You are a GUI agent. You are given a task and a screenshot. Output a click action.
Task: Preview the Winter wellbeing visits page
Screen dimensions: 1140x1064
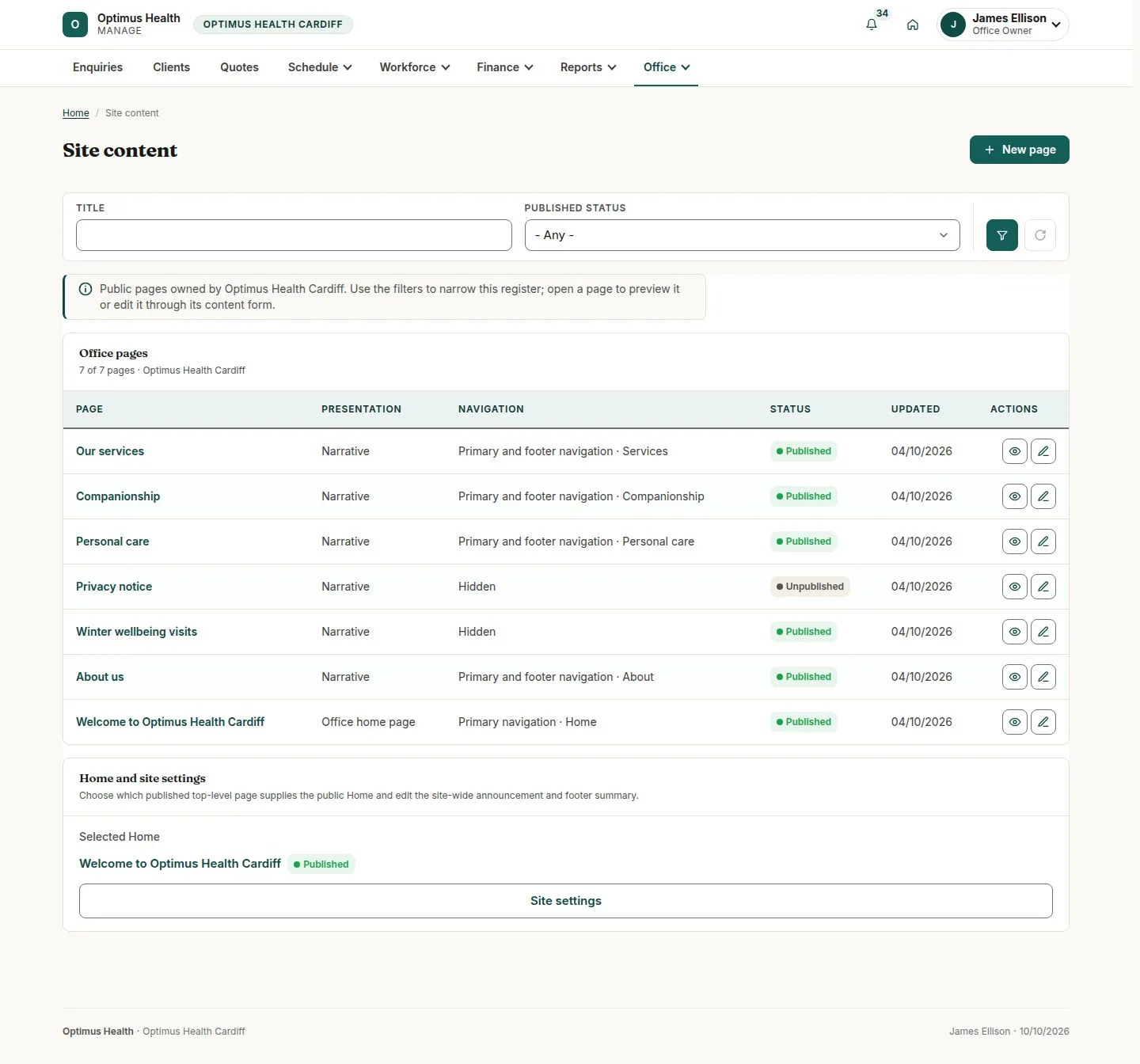pos(1015,632)
